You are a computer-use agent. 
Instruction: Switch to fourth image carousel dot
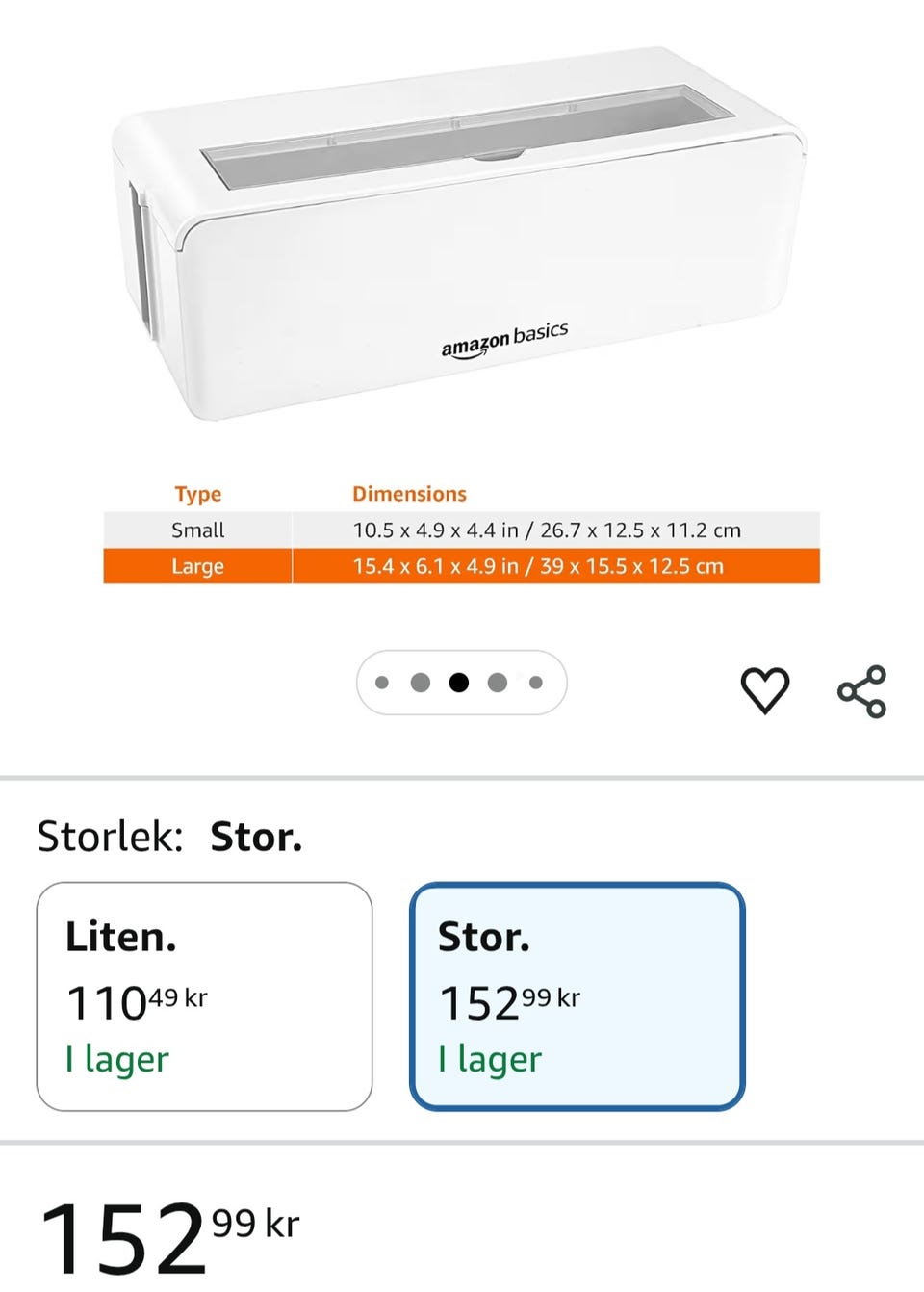(498, 683)
